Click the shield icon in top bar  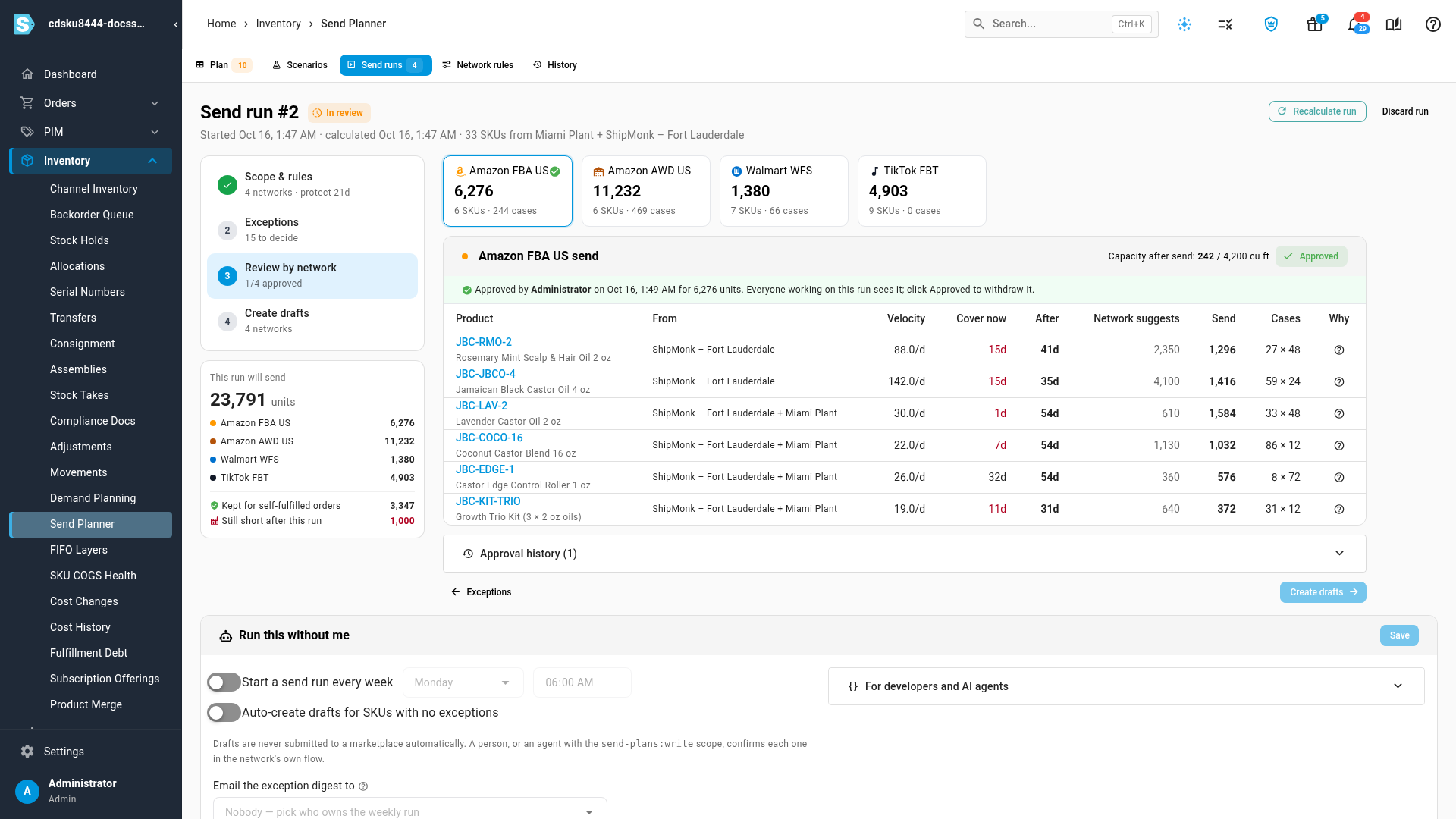(1272, 24)
